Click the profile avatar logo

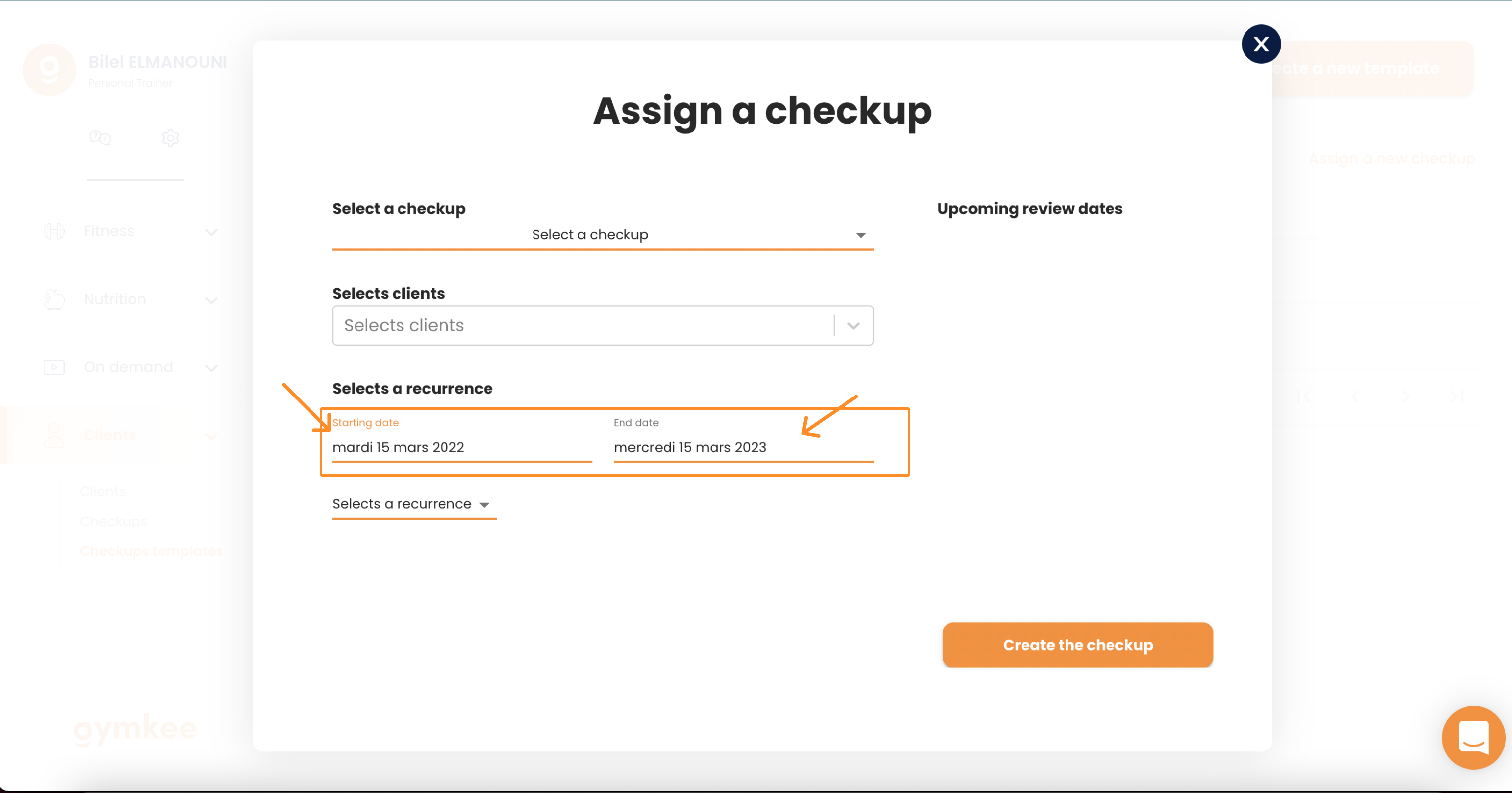[x=49, y=70]
